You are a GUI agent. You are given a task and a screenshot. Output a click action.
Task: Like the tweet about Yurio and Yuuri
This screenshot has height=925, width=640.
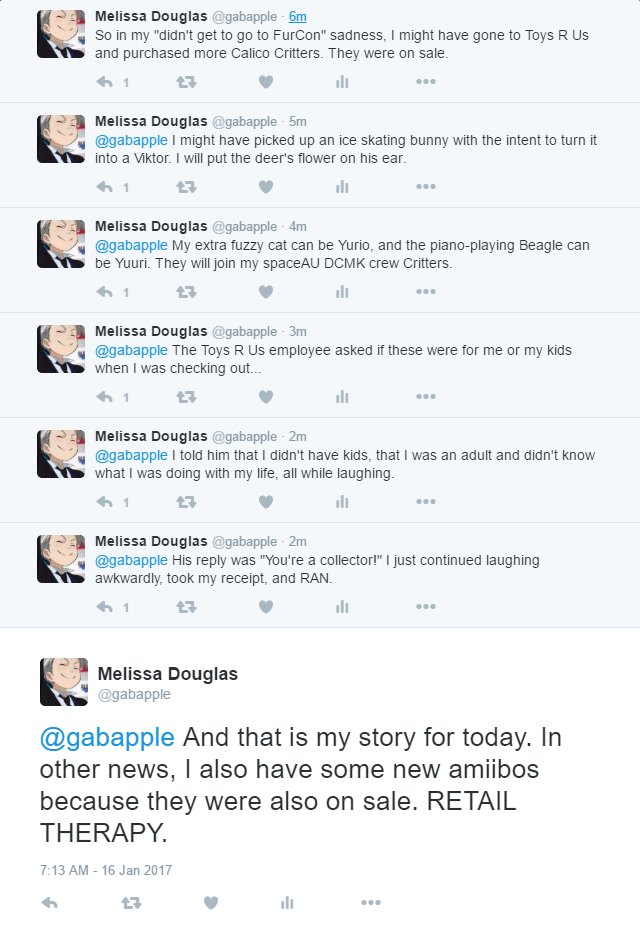pos(266,292)
